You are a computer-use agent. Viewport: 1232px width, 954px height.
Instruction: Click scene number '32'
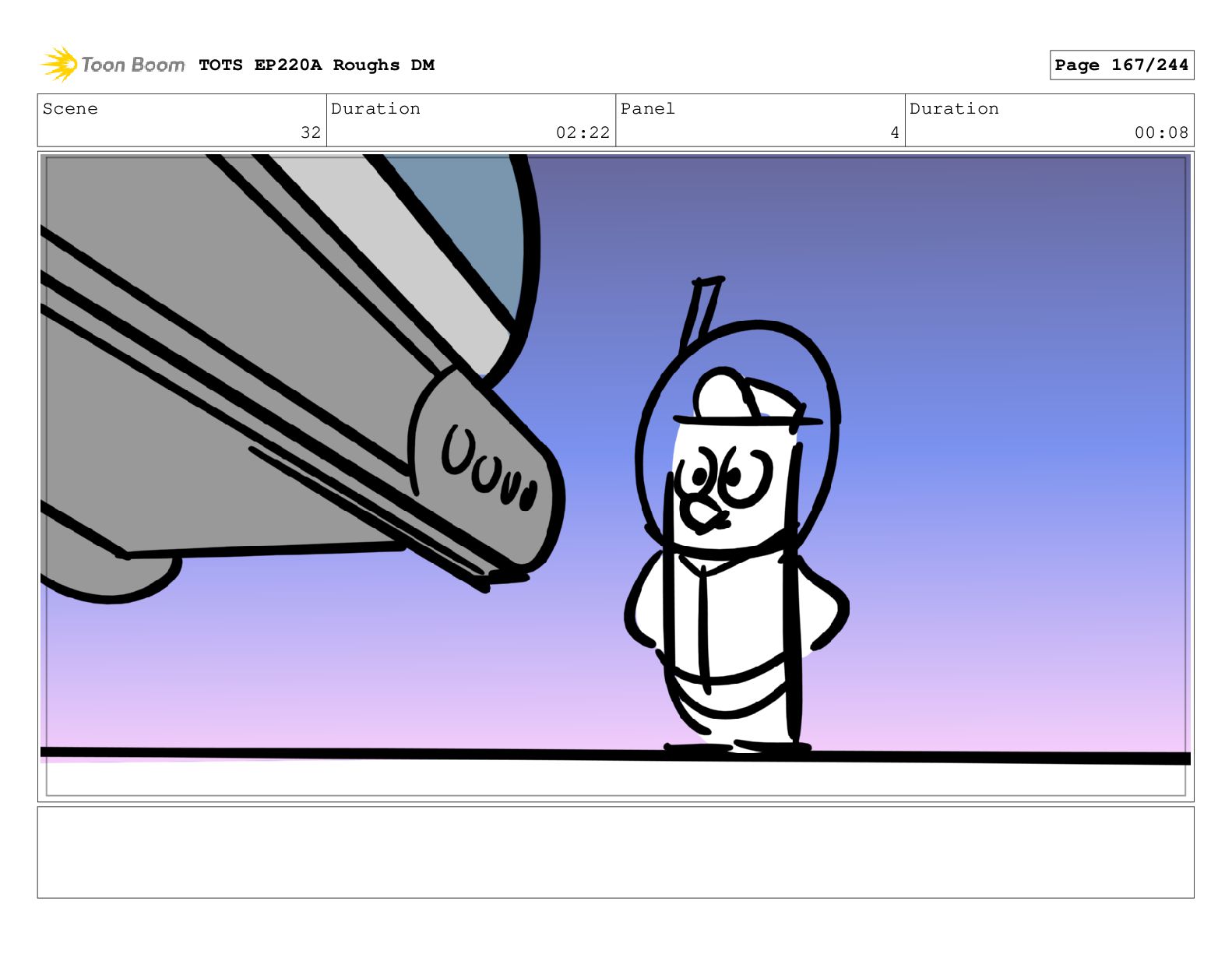[311, 132]
